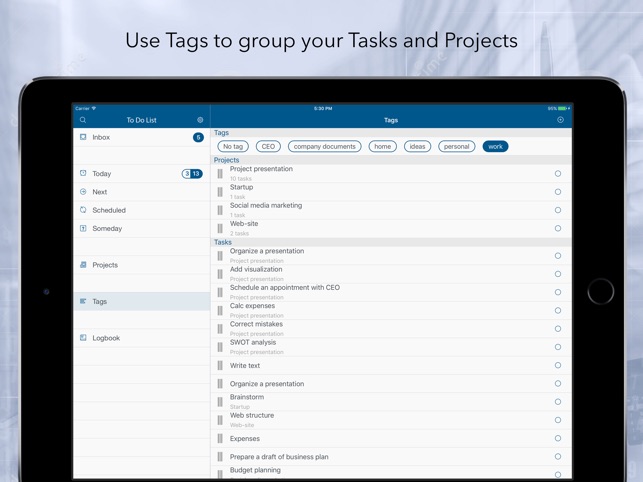Screen dimensions: 643x482
Task: Filter by CEO tag
Action: click(x=268, y=146)
